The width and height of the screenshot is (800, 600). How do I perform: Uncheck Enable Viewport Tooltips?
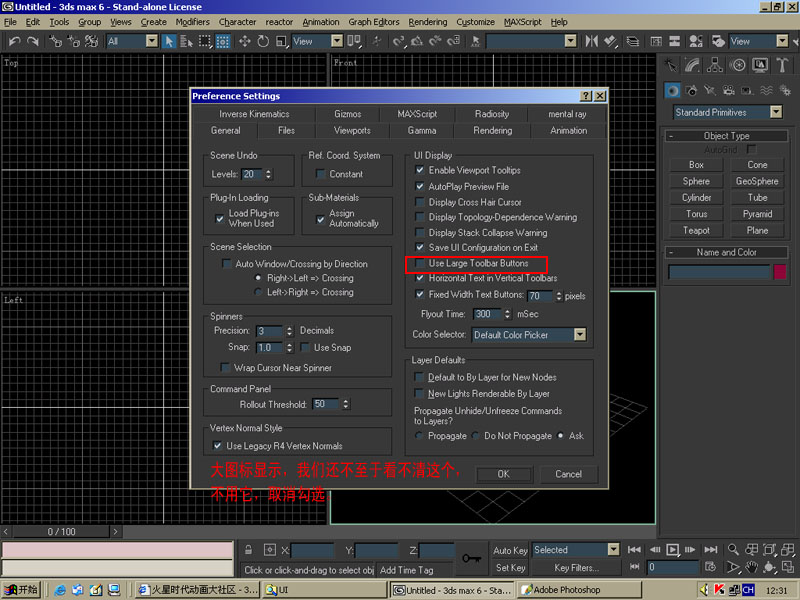coord(420,170)
